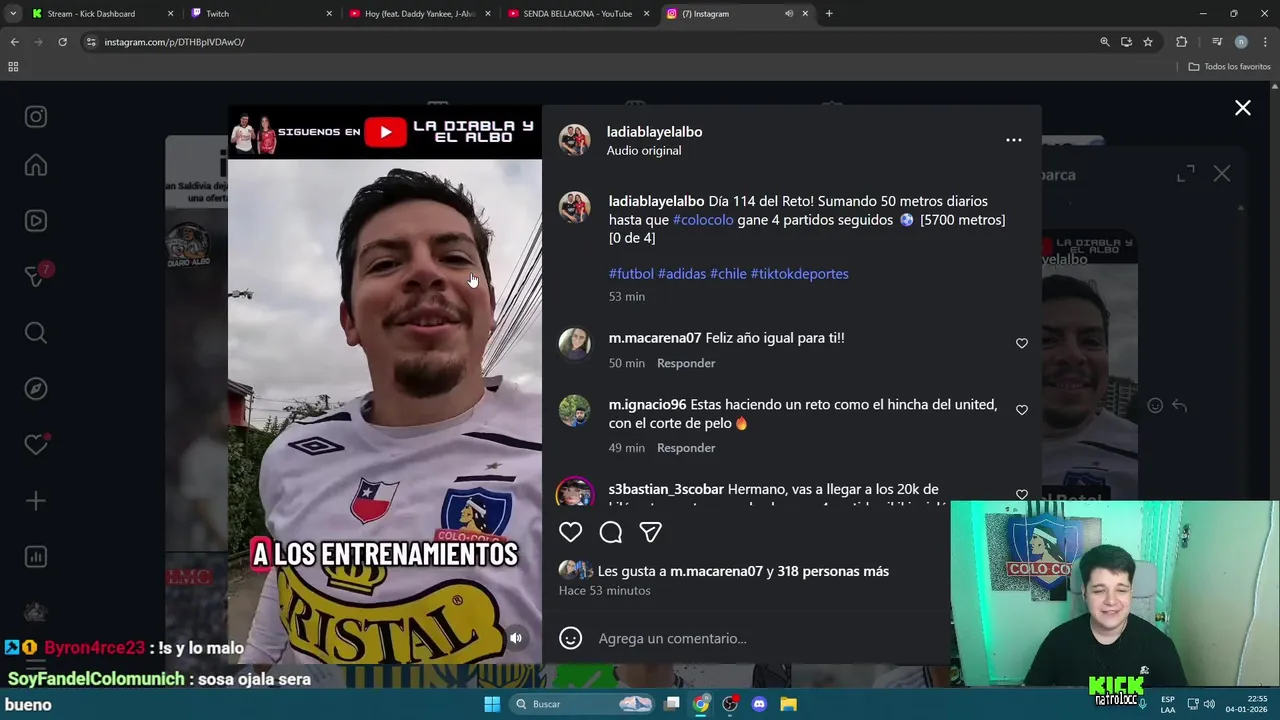Open the apps grid in the bookmarks bar
This screenshot has width=1280, height=720.
coord(13,67)
